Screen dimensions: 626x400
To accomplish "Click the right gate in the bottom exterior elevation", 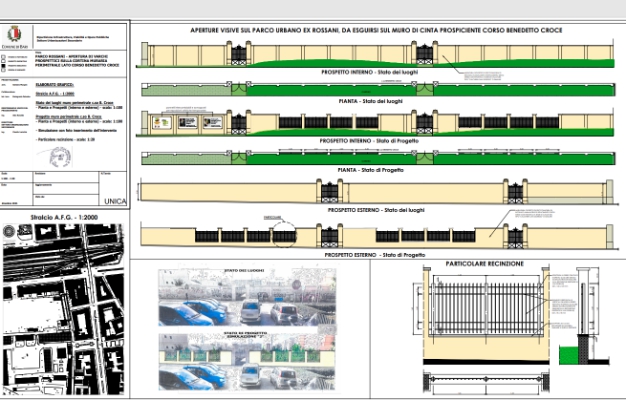I will (518, 236).
